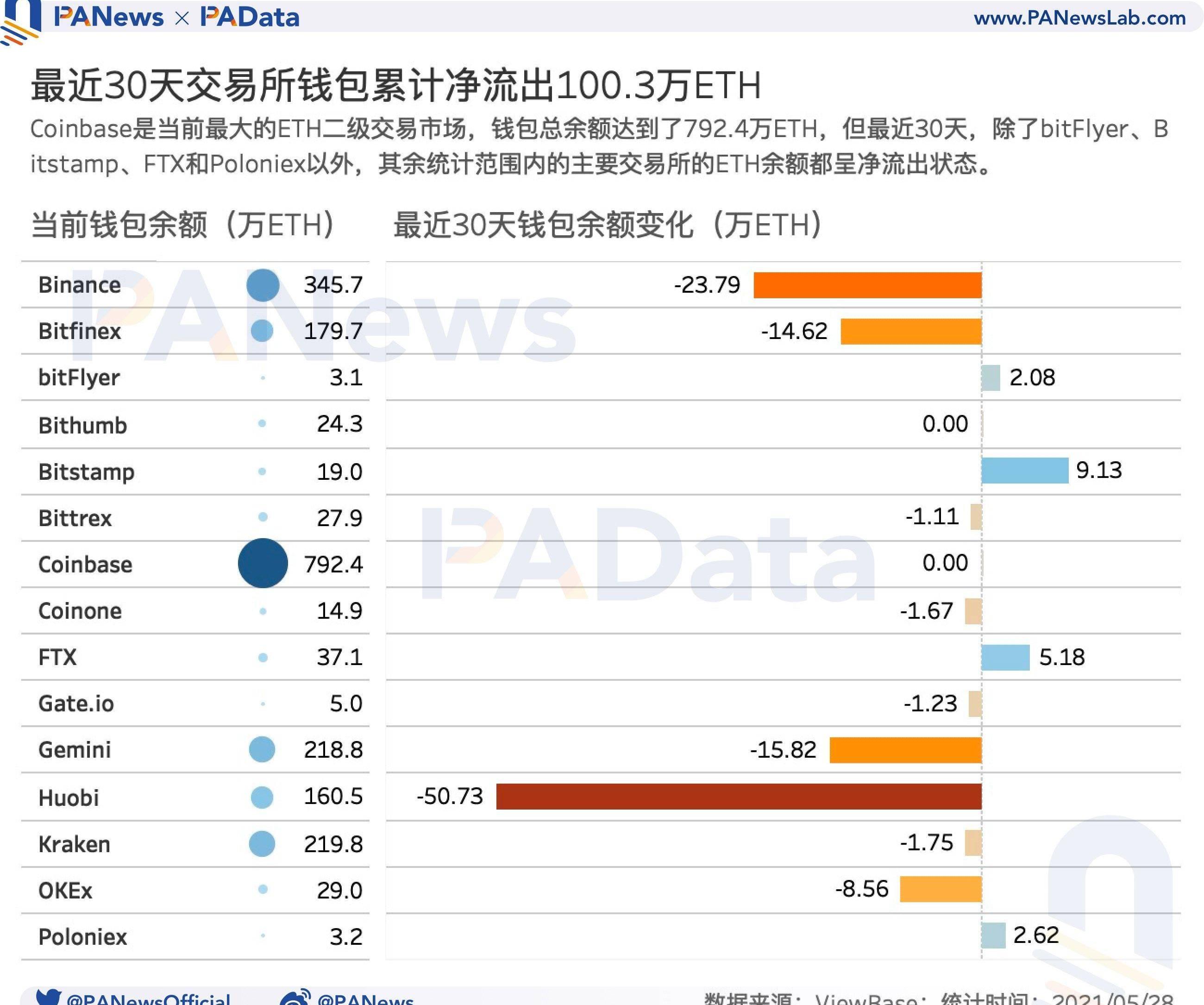
Task: Click the Binance balance bubble
Action: tap(263, 285)
